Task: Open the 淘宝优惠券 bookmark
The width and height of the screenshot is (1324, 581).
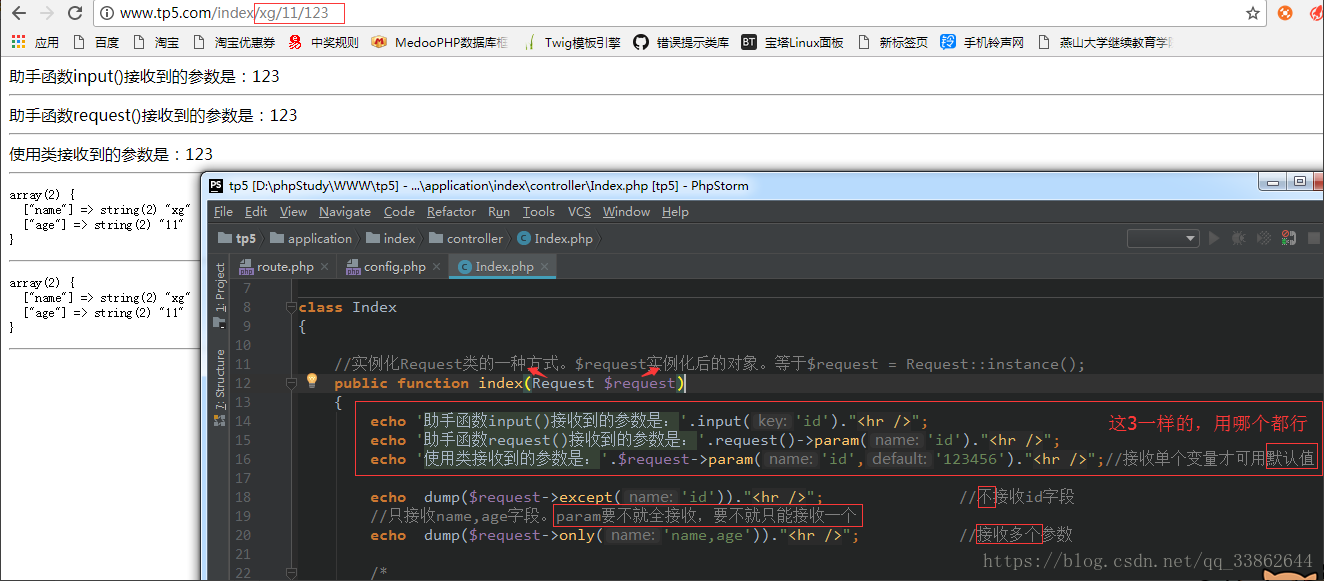Action: click(x=234, y=42)
